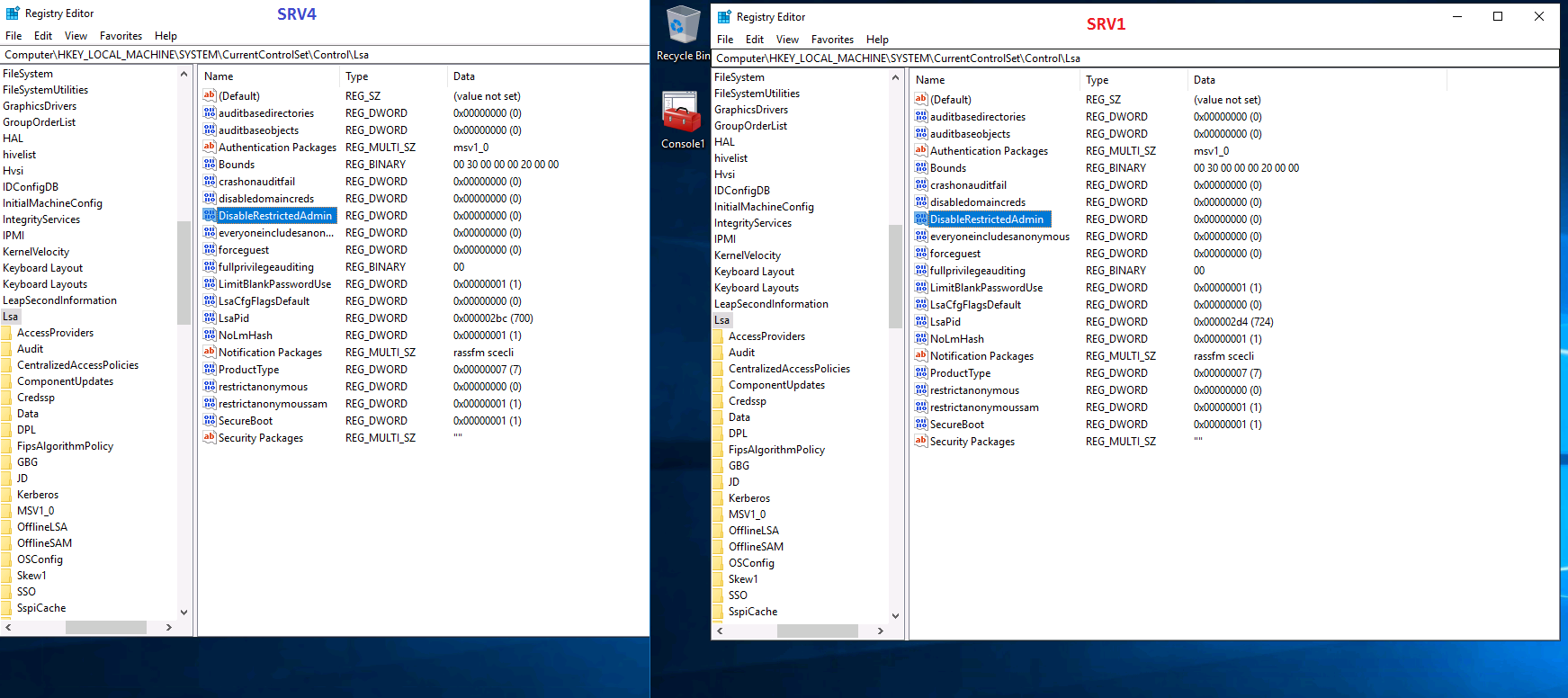Screen dimensions: 1568x698
Task: Open the Help menu in SRV4 Registry Editor
Action: pyautogui.click(x=166, y=36)
